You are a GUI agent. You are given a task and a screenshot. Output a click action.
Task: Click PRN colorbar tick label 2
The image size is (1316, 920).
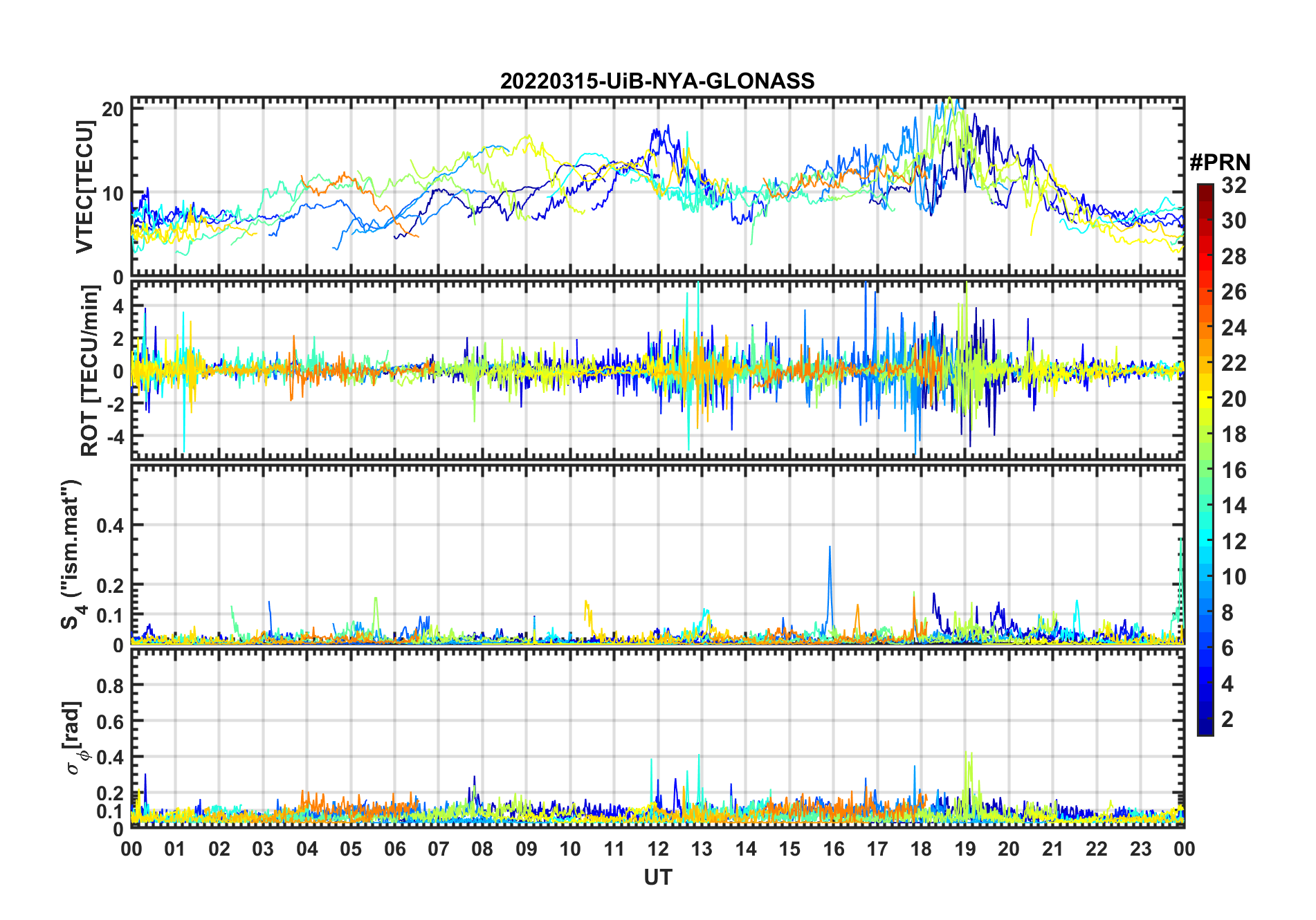(1227, 719)
